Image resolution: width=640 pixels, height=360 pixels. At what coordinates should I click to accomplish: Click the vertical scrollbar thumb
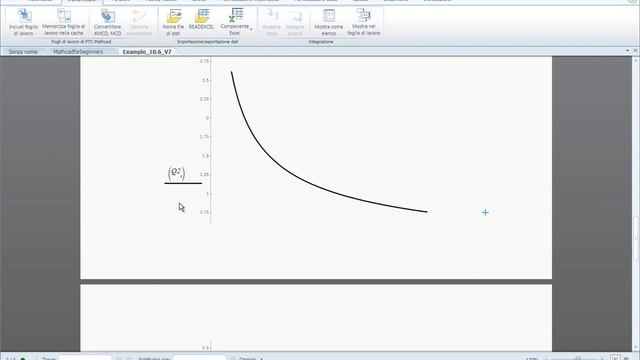(x=636, y=239)
